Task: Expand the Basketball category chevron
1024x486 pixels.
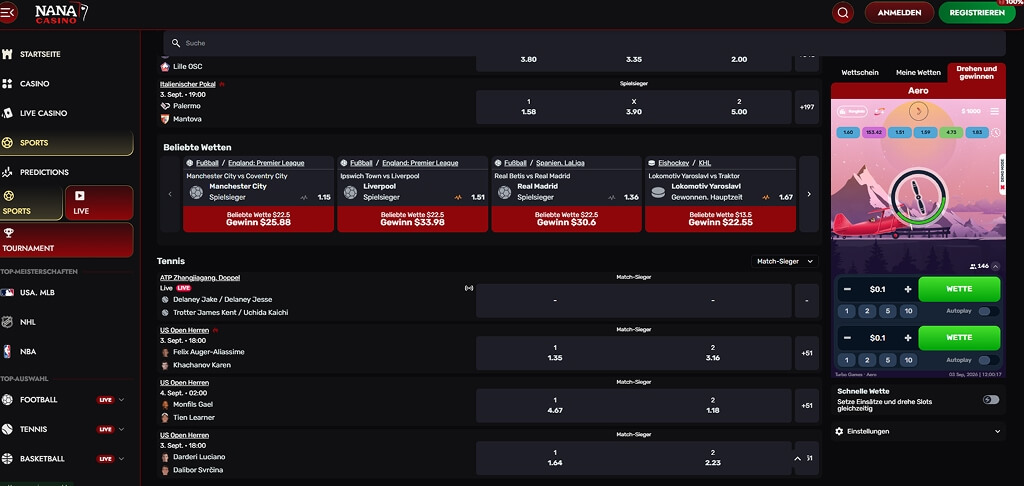Action: 121,459
